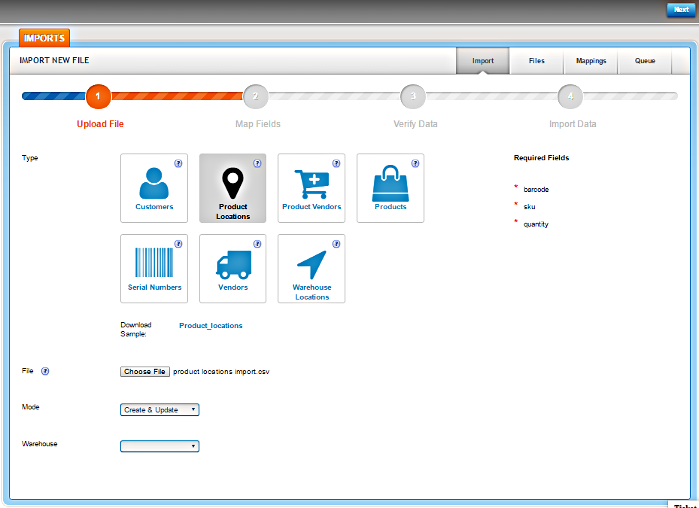Viewport: 699px width, 508px height.
Task: Switch to the Files tab
Action: [x=536, y=61]
